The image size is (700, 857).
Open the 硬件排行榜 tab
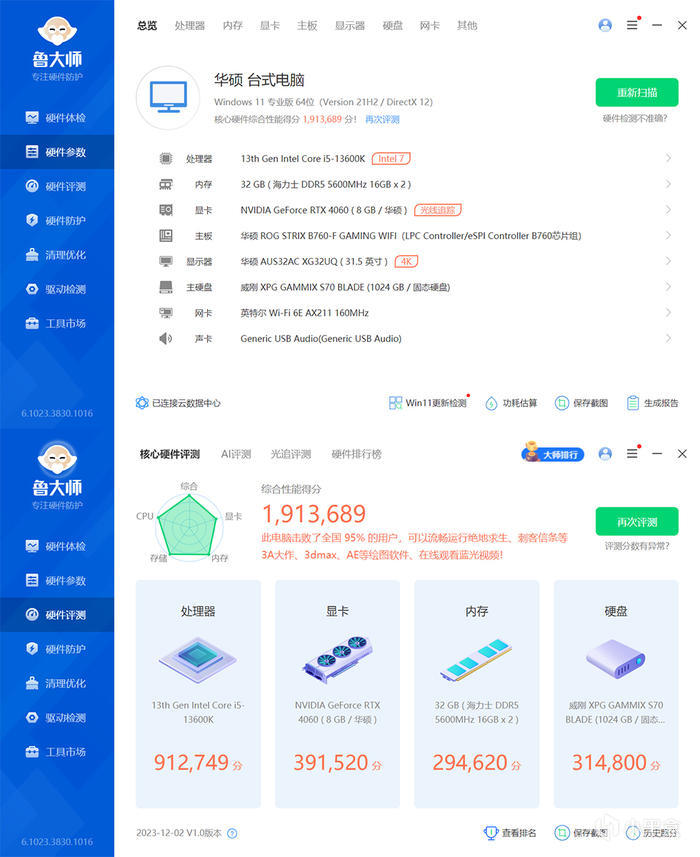[356, 454]
